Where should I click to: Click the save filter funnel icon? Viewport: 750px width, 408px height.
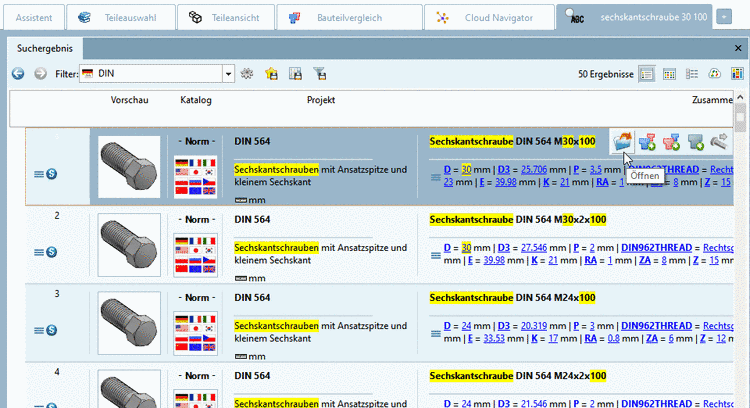[x=320, y=74]
